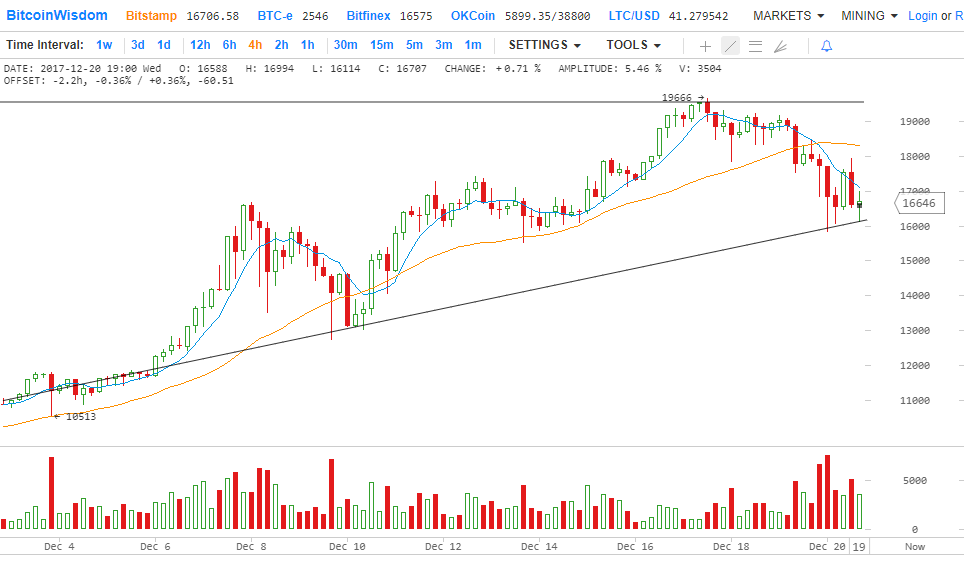
Task: Open the Bitstamp market
Action: coord(152,16)
